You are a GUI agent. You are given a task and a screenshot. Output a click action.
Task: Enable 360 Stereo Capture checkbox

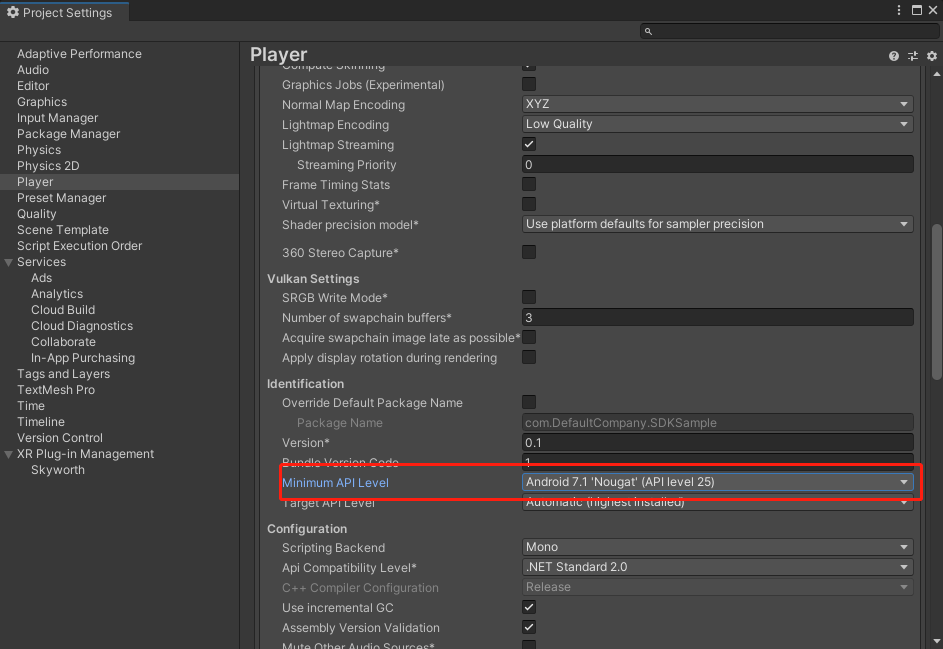coord(529,252)
